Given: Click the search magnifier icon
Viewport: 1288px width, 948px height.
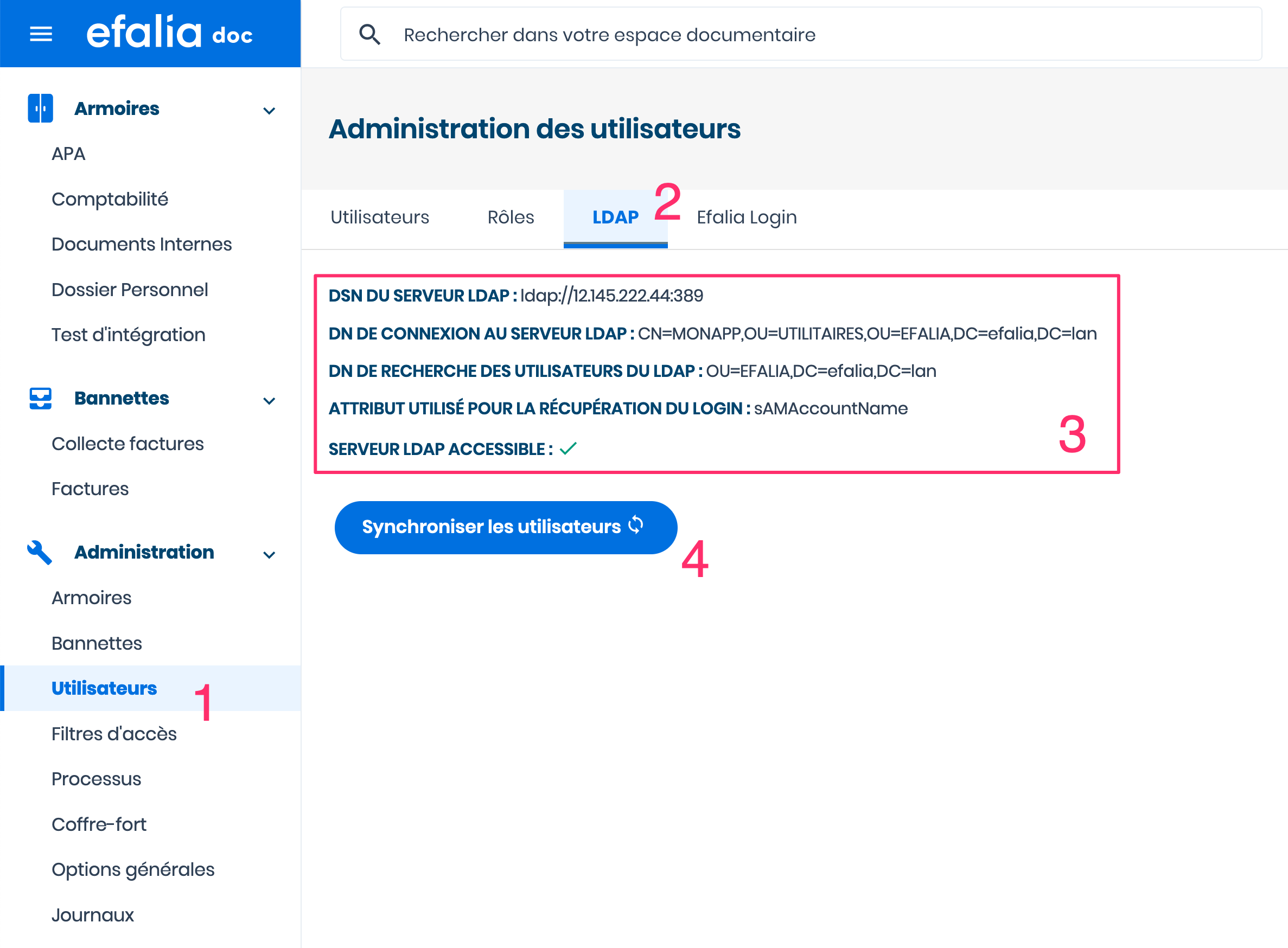Looking at the screenshot, I should (369, 35).
